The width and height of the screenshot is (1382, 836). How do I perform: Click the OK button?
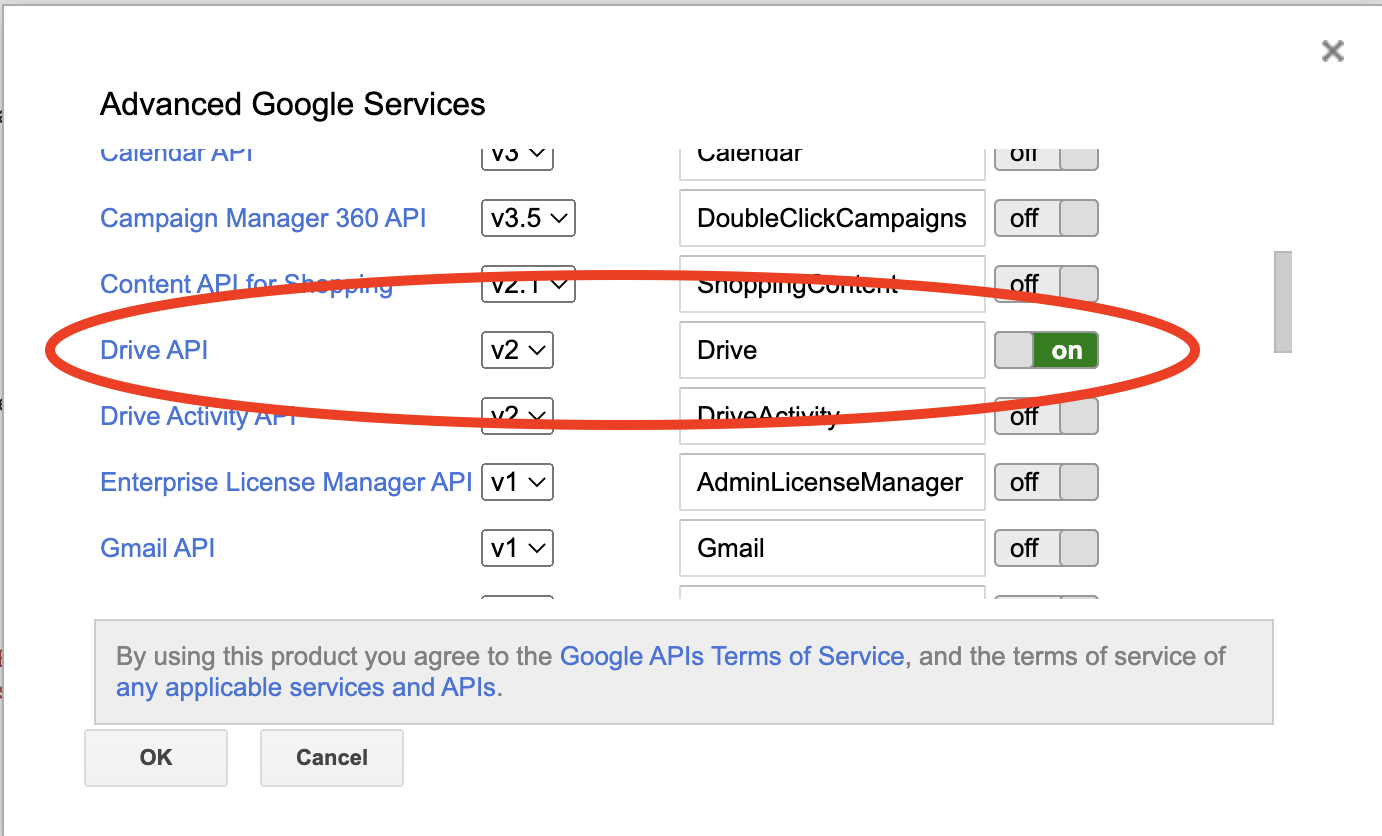156,757
